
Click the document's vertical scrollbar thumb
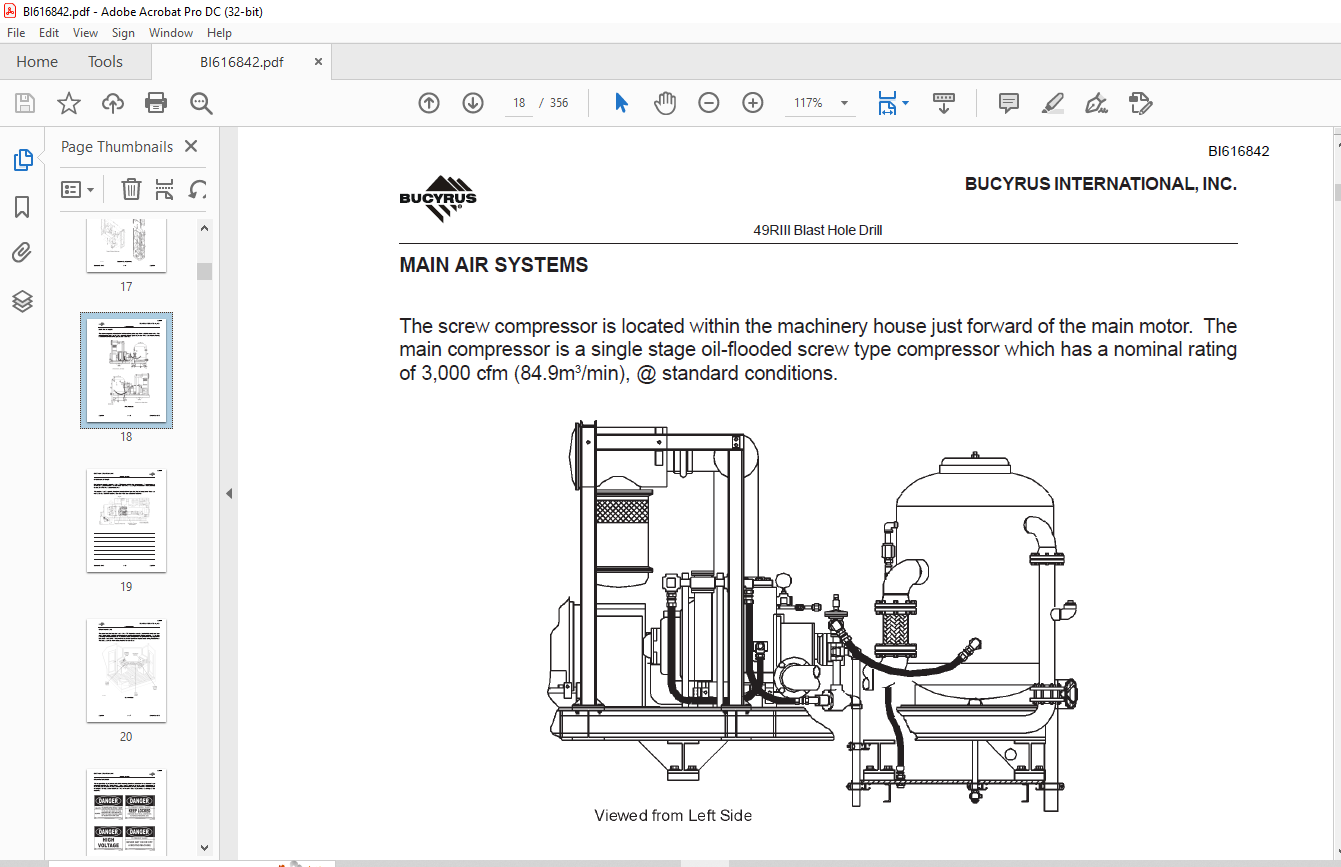point(1336,193)
